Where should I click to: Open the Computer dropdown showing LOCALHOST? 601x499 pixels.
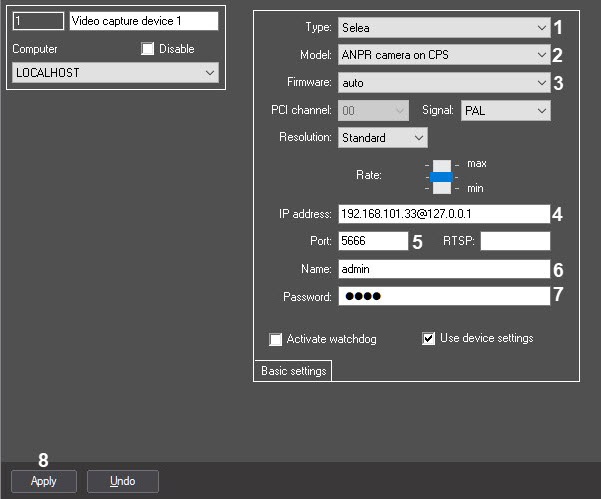tap(115, 73)
